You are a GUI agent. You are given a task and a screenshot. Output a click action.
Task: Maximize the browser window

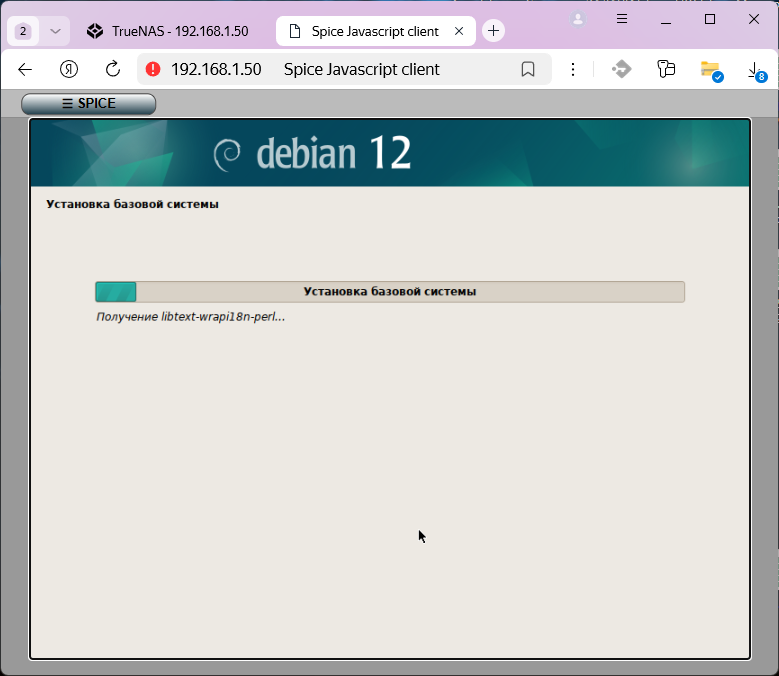tap(710, 19)
